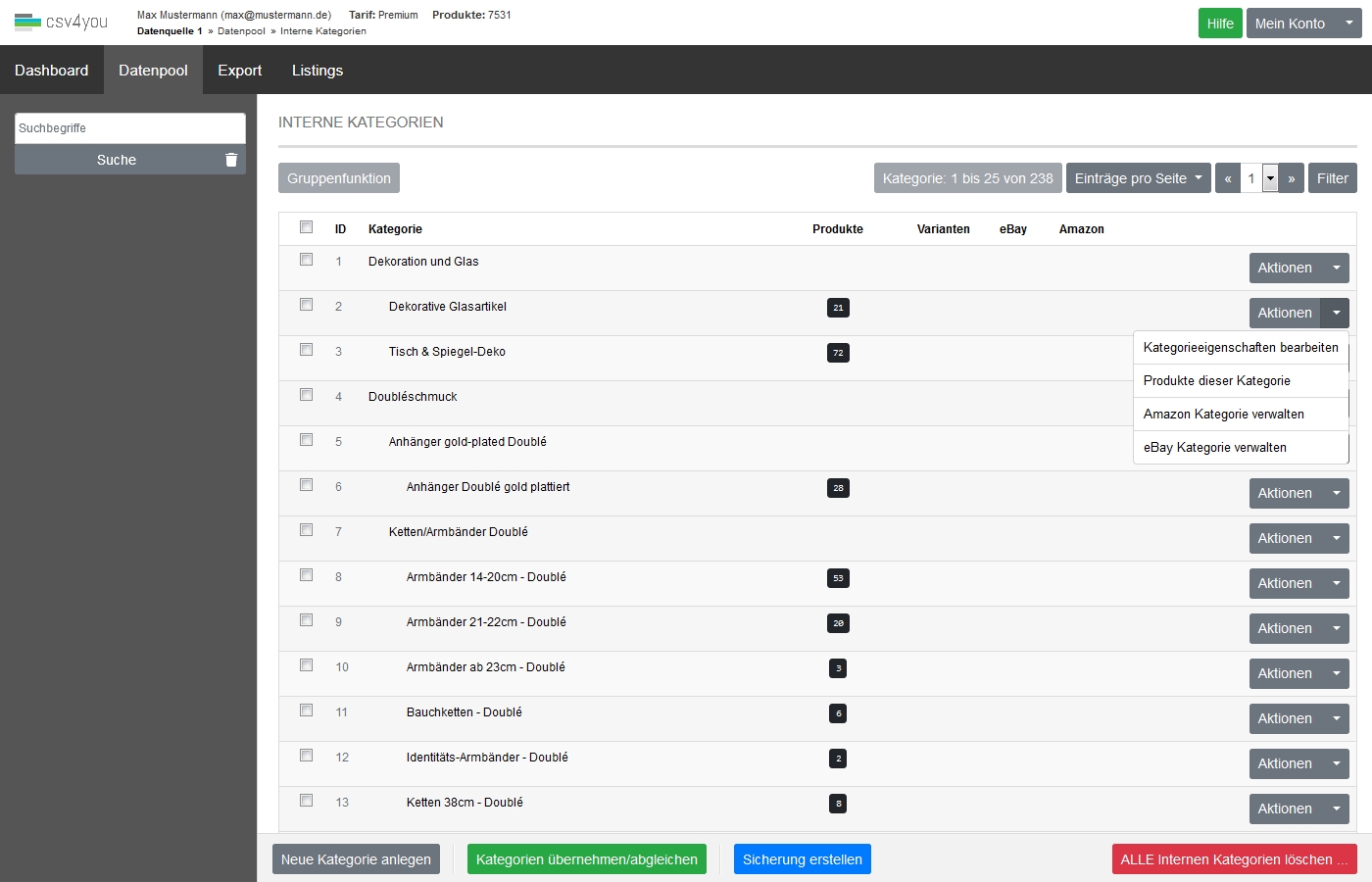Image resolution: width=1372 pixels, height=882 pixels.
Task: Click product count badge 21 for Dekorative Glasartikel
Action: tap(838, 308)
